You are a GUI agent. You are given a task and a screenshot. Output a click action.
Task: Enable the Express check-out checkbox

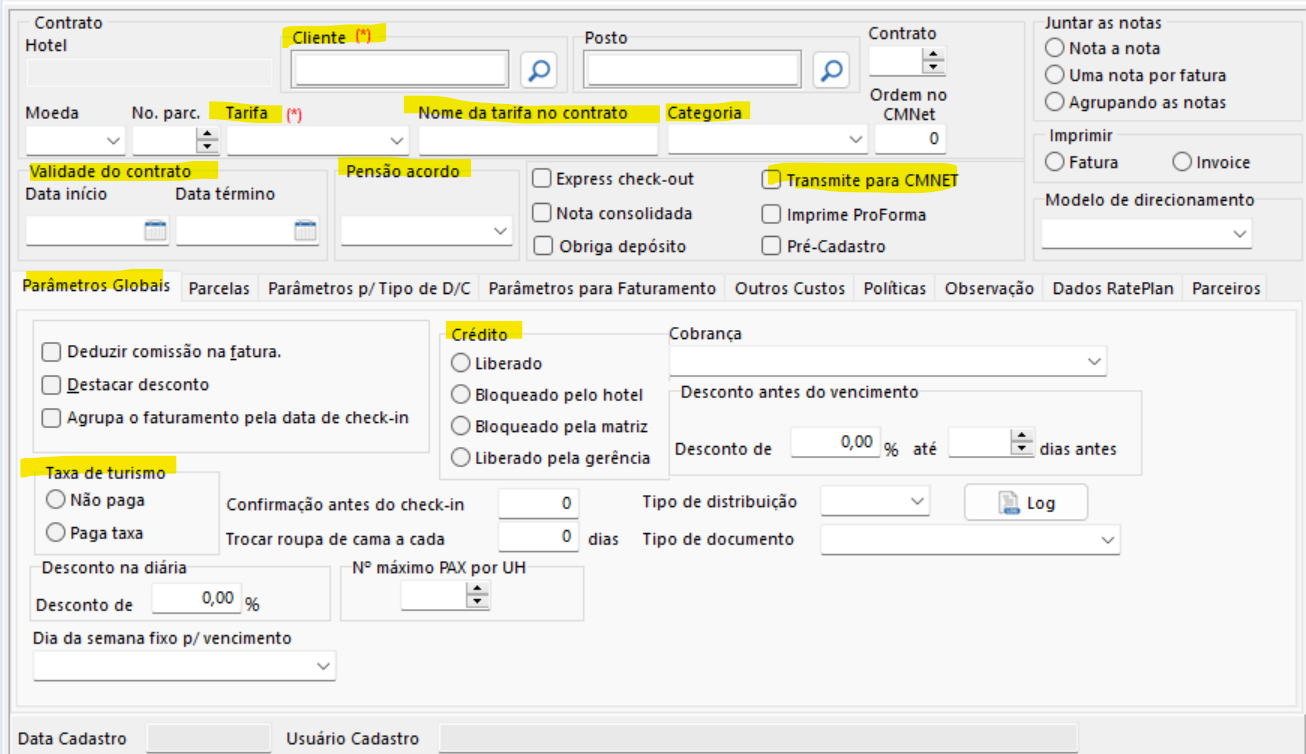click(x=542, y=180)
